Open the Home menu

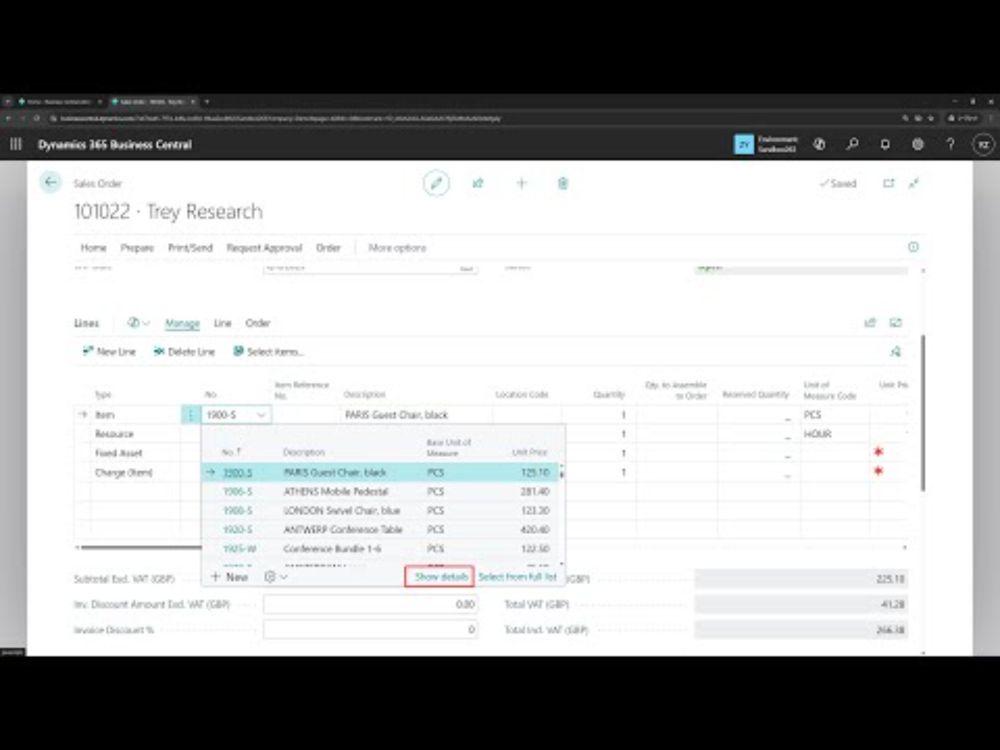coord(93,247)
